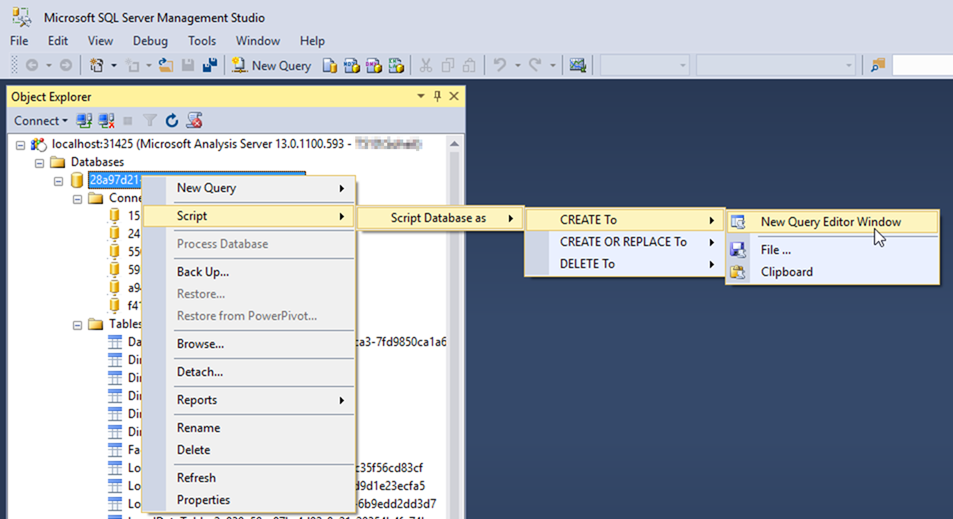The height and width of the screenshot is (519, 953).
Task: Select DELETE To submenu entry
Action: click(x=625, y=264)
